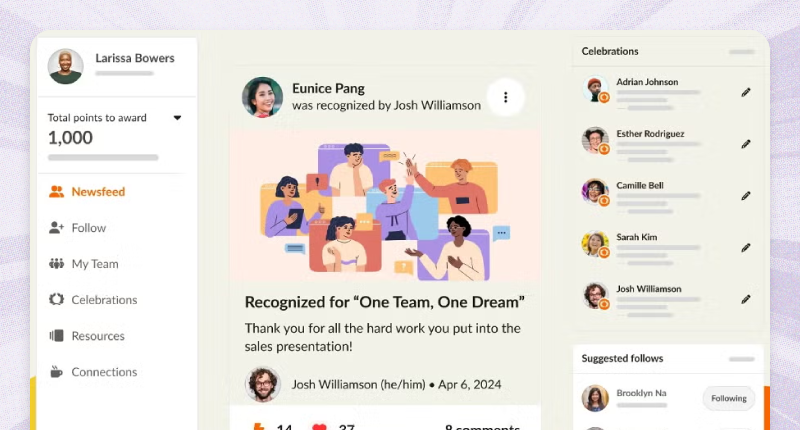The width and height of the screenshot is (800, 430).
Task: Expand the Total points to award dropdown
Action: (177, 118)
